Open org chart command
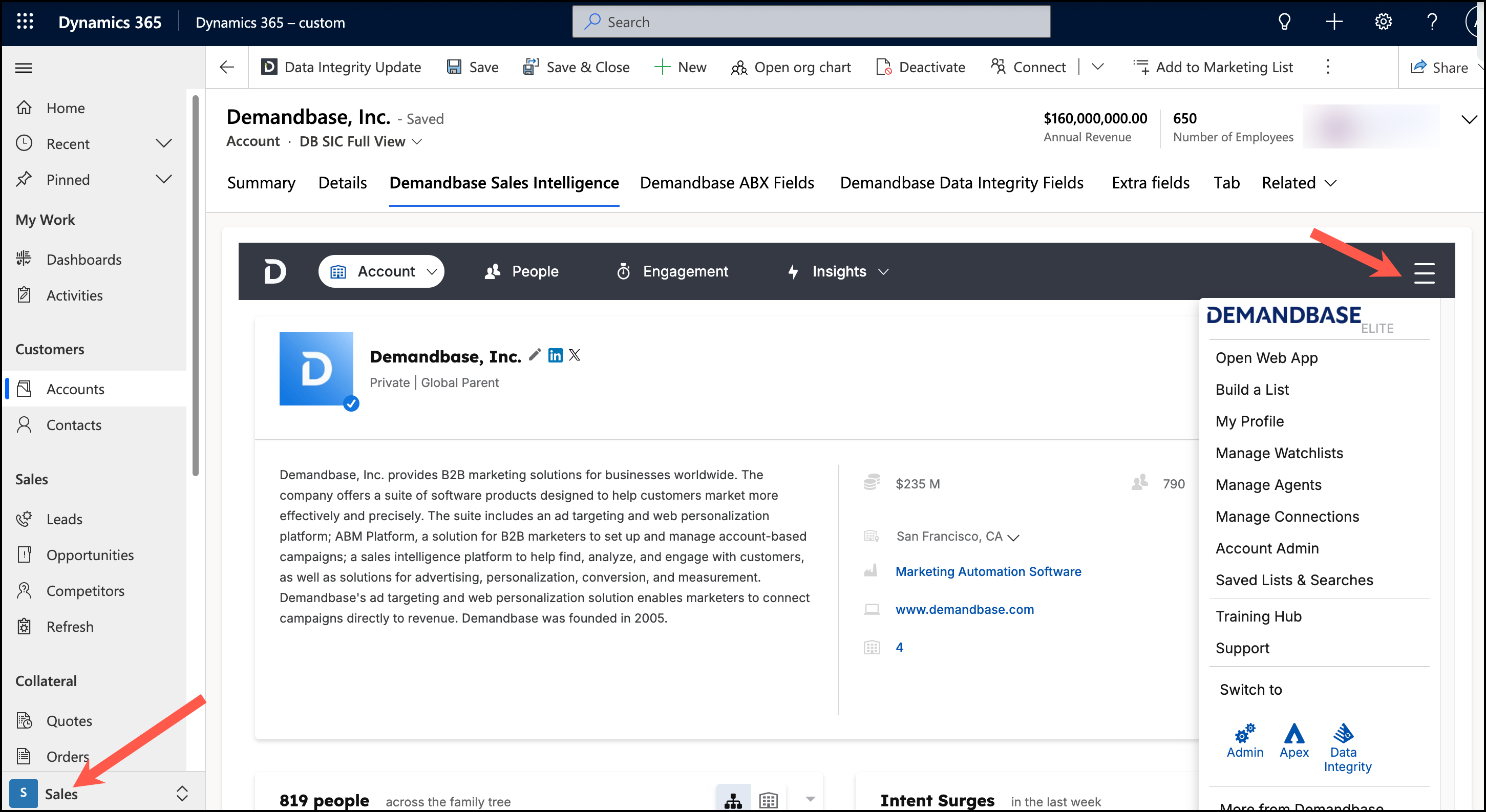 (790, 67)
